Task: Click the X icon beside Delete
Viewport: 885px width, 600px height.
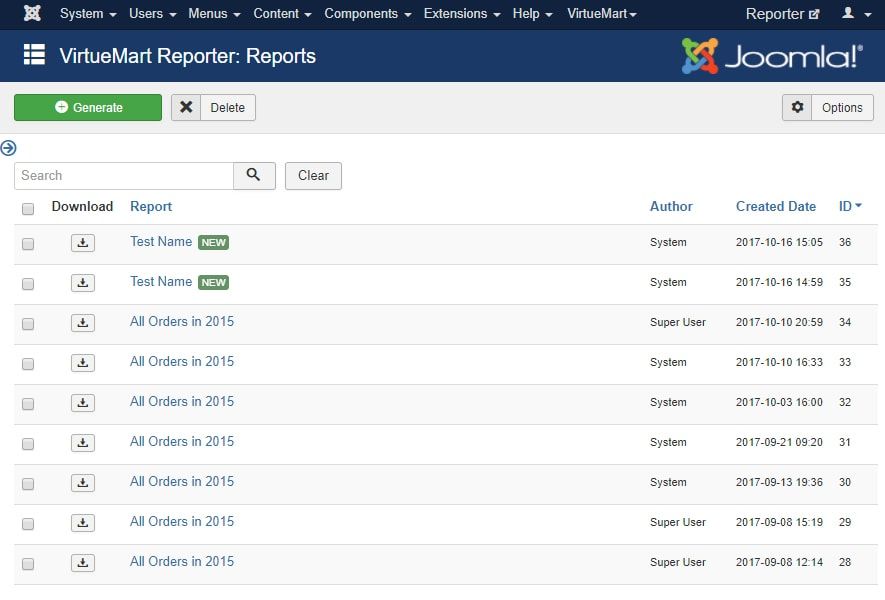Action: (186, 107)
